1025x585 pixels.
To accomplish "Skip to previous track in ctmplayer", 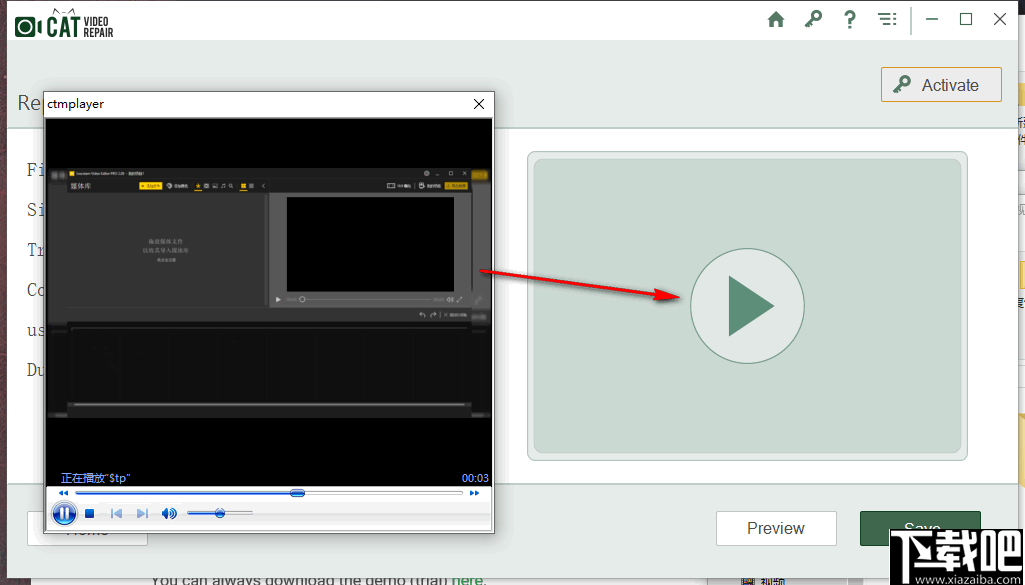I will 116,514.
